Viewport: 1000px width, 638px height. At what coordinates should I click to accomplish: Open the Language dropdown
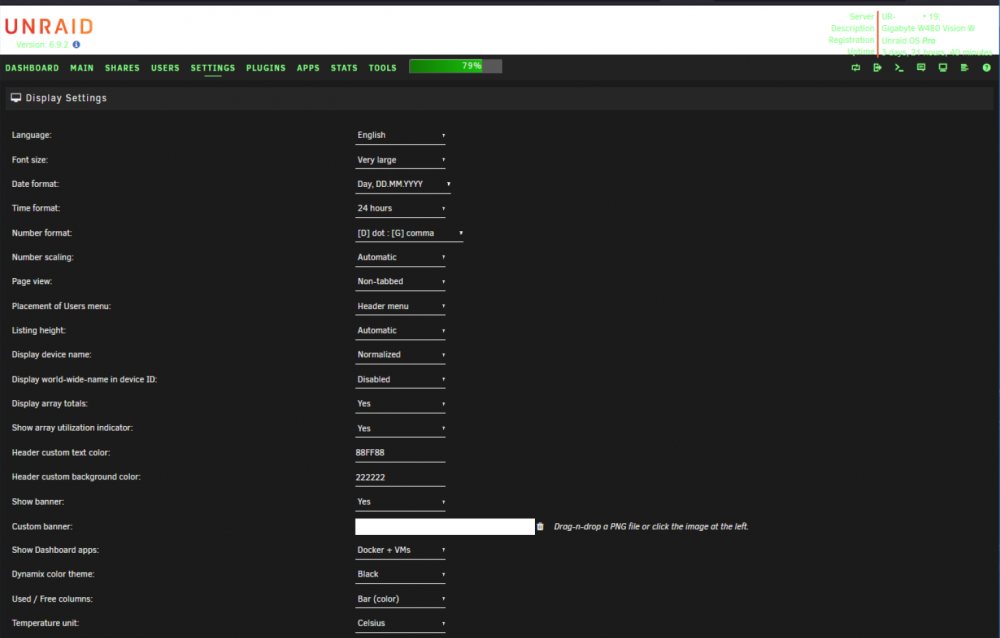point(401,135)
